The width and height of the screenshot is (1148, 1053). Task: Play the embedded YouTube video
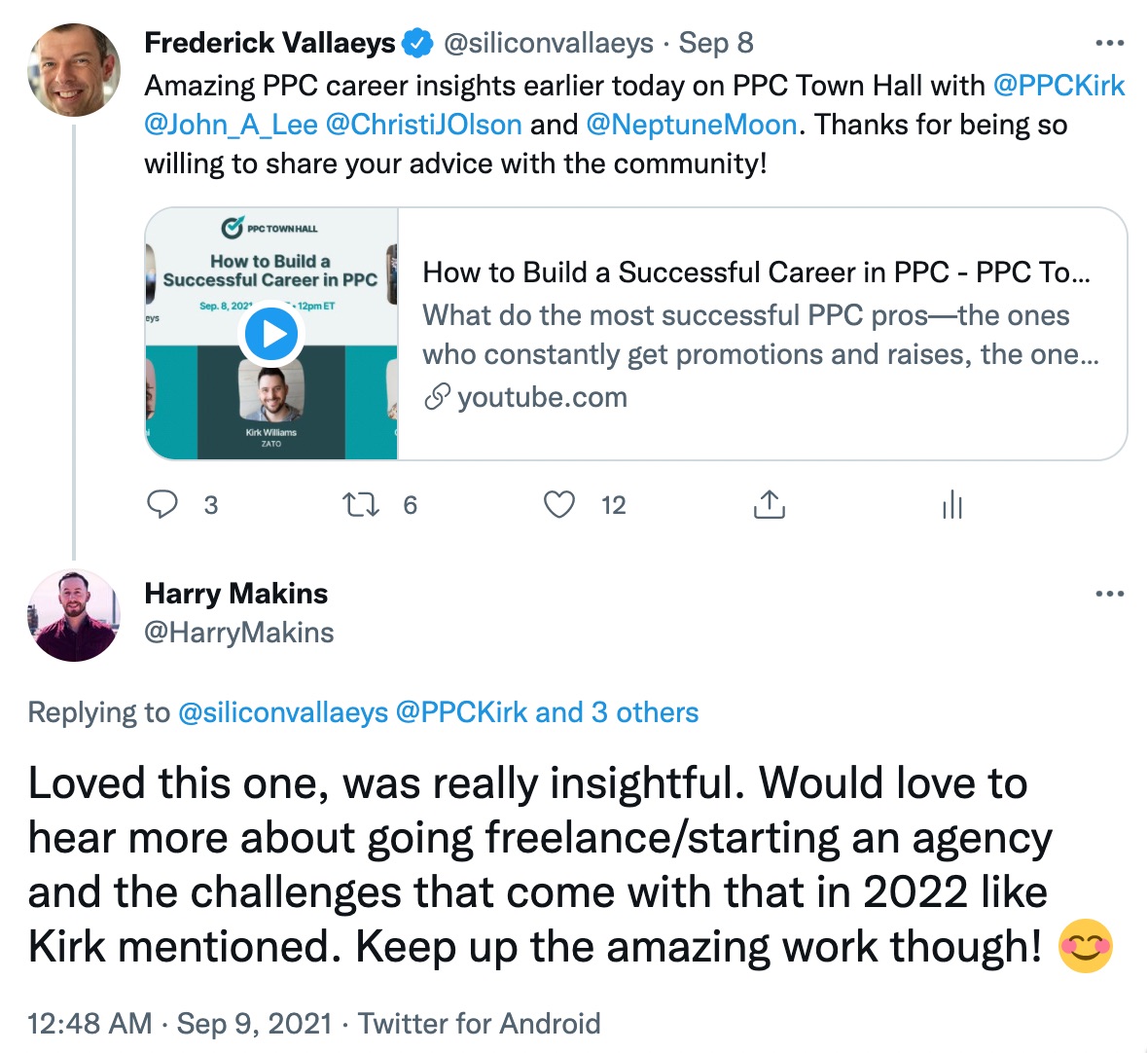(x=271, y=334)
